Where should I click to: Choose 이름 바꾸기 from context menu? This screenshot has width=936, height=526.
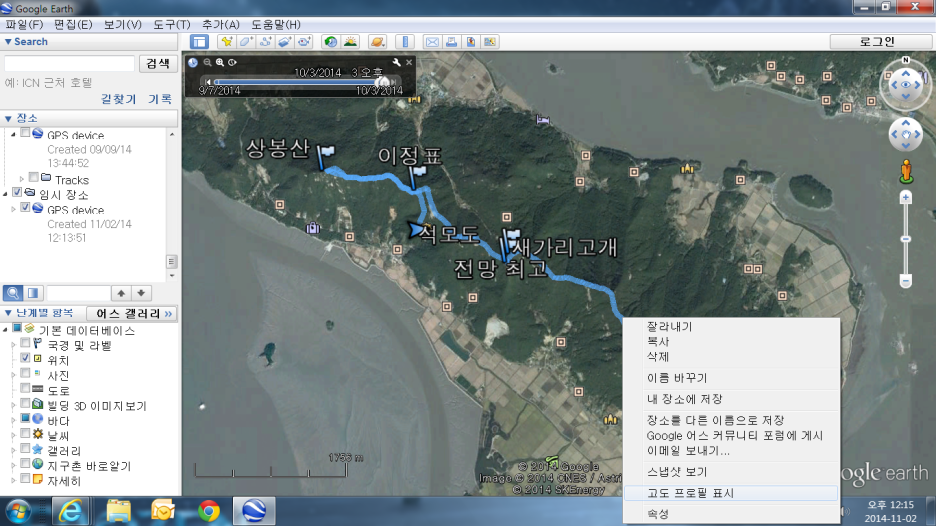pyautogui.click(x=731, y=378)
